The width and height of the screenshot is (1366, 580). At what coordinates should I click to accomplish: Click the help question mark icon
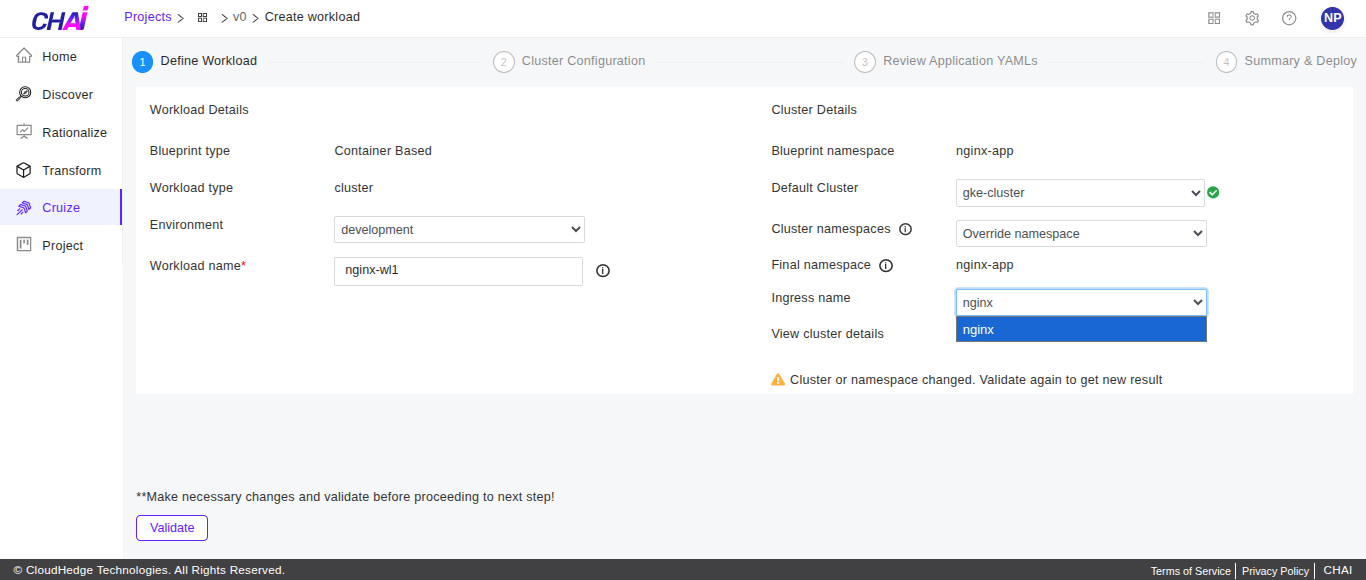coord(1289,18)
